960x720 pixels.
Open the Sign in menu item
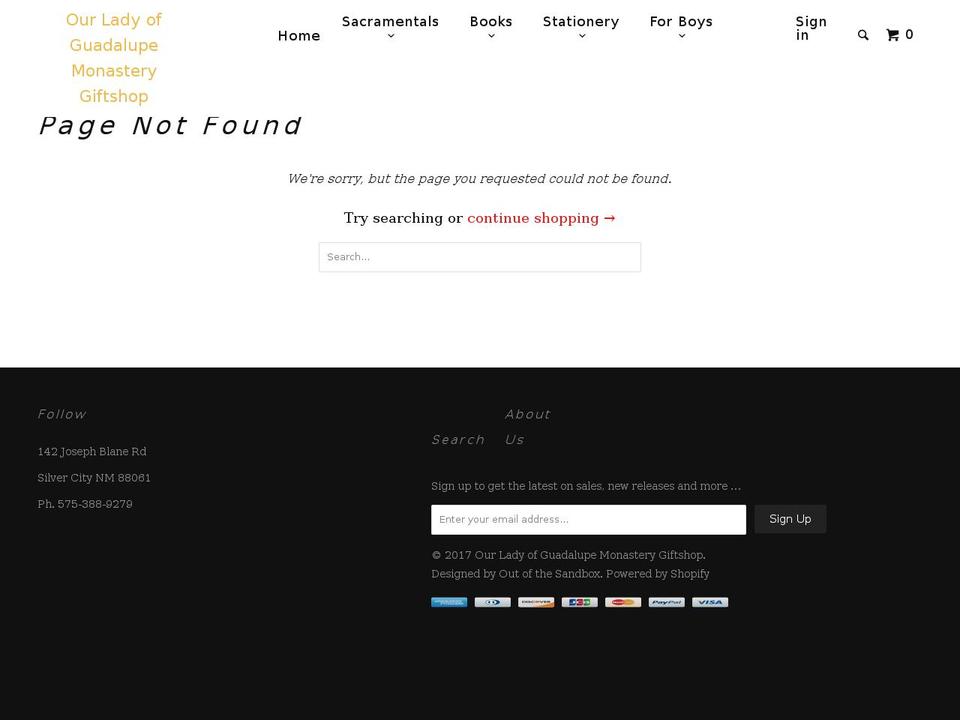(x=811, y=28)
